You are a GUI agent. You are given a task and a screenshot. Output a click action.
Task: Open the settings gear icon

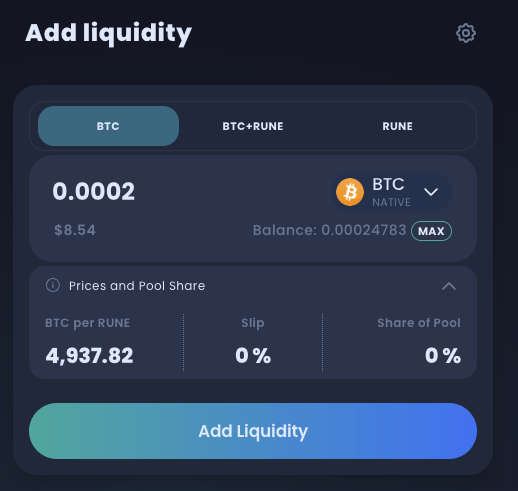[x=466, y=33]
